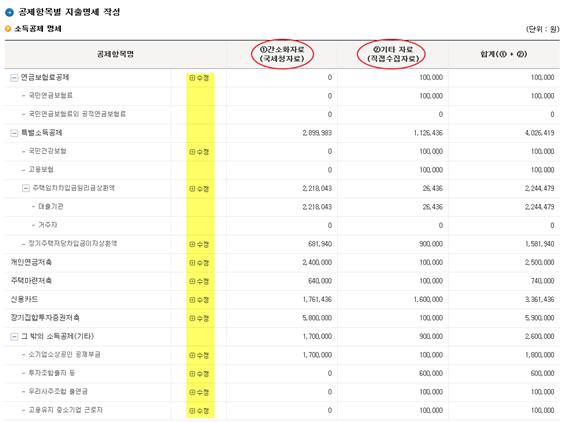The height and width of the screenshot is (423, 567).
Task: Click the value 1,600,000
Action: click(x=428, y=299)
